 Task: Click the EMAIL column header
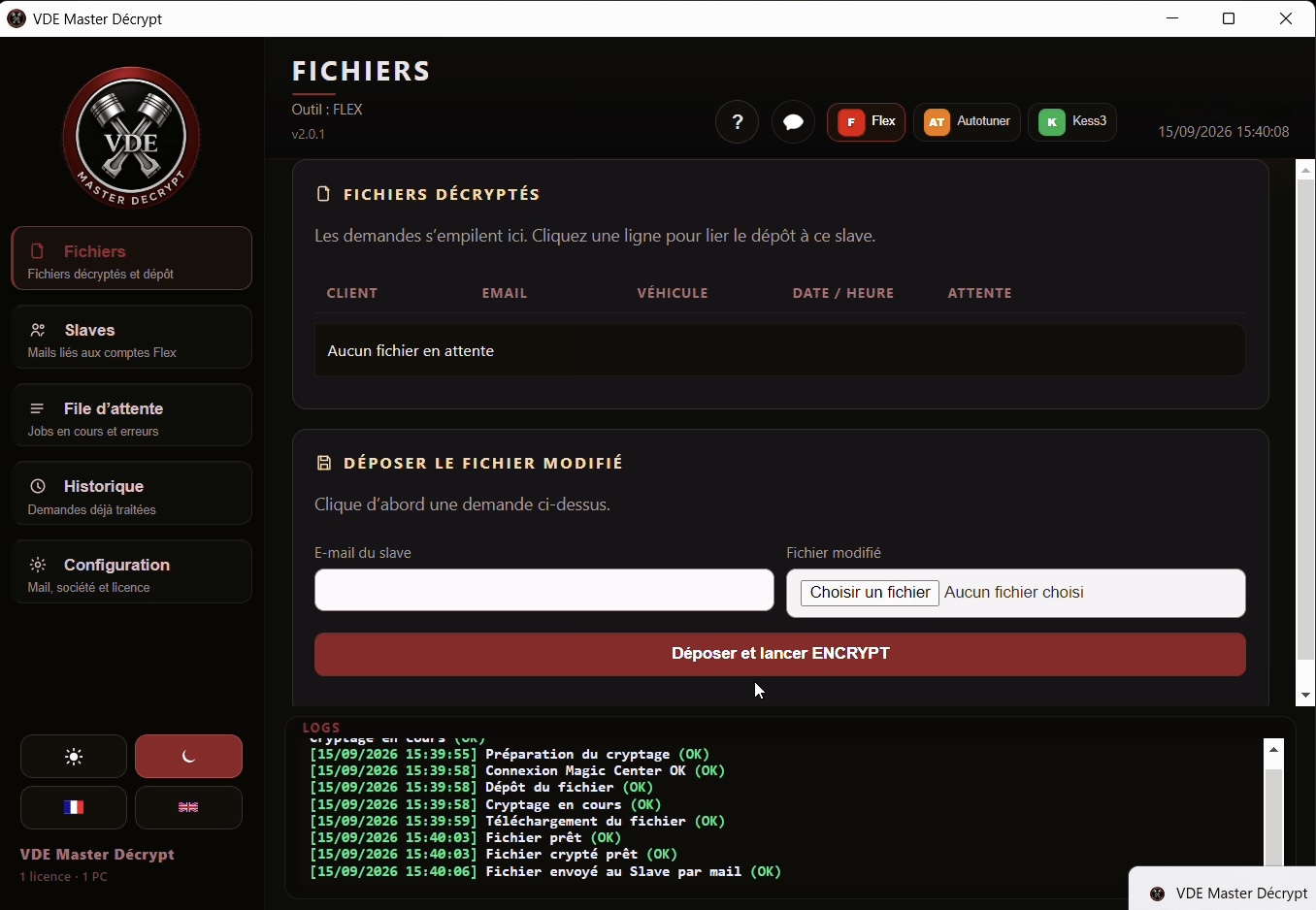506,293
